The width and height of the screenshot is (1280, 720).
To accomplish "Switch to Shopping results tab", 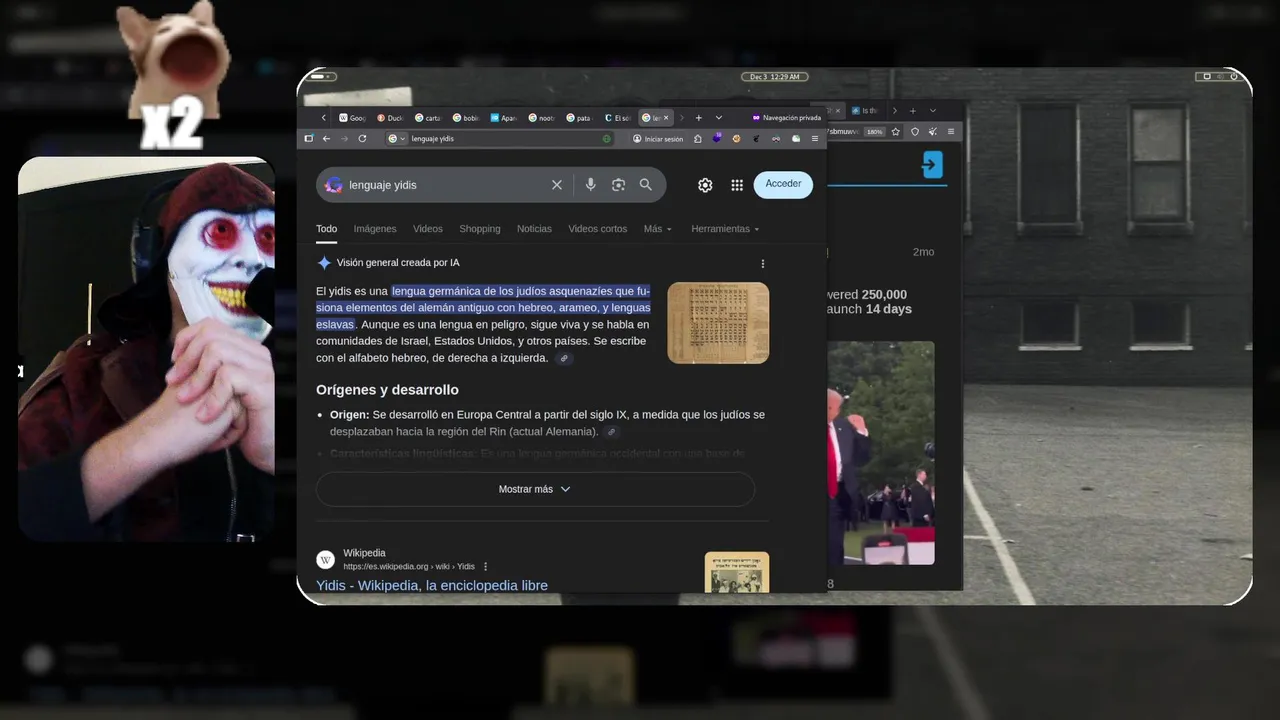I will 480,229.
